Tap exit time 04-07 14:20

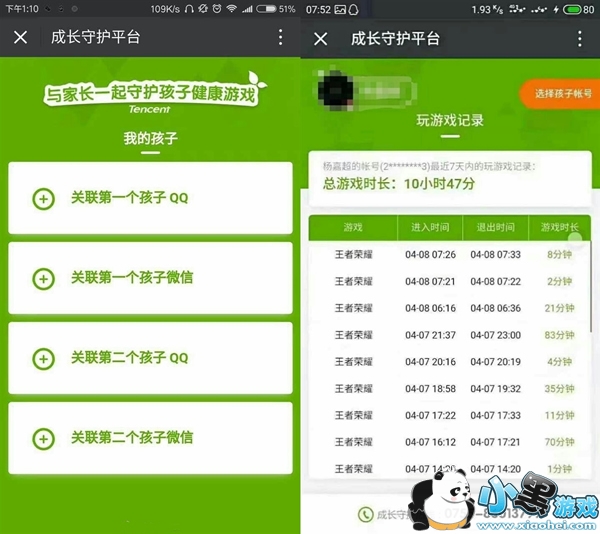pos(496,469)
